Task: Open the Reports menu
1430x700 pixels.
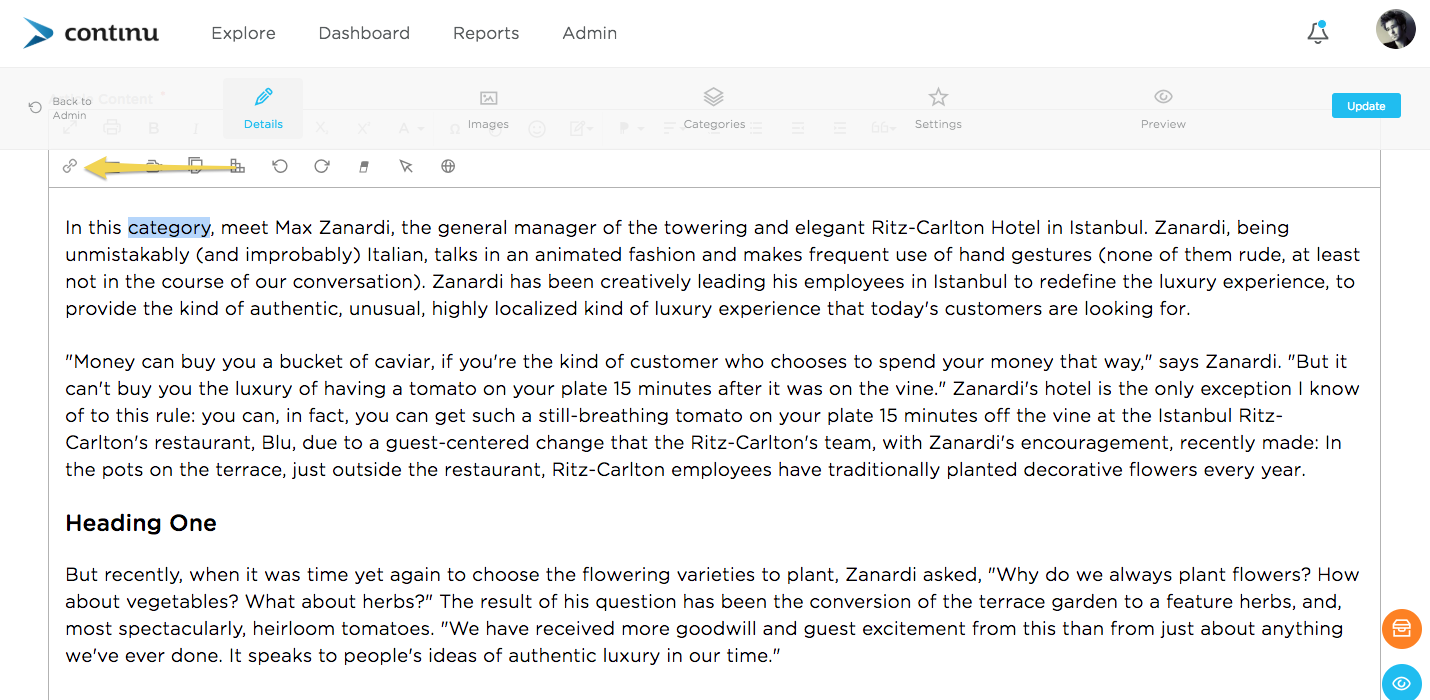Action: tap(486, 33)
